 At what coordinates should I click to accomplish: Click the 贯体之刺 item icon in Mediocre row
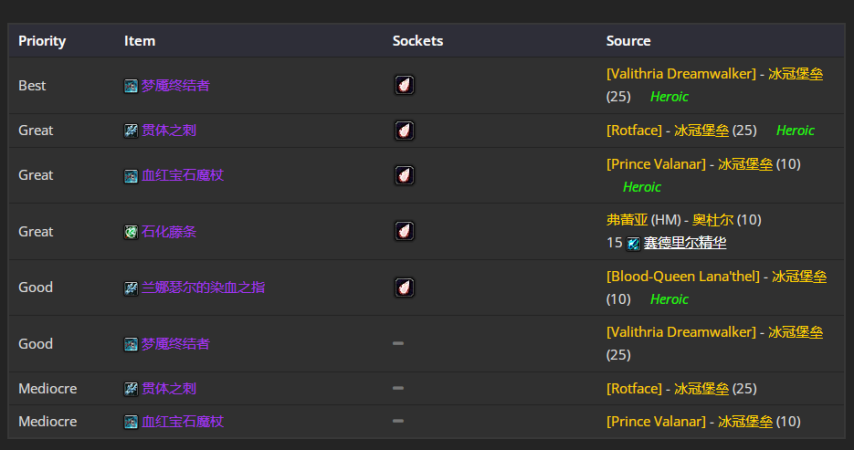(131, 388)
